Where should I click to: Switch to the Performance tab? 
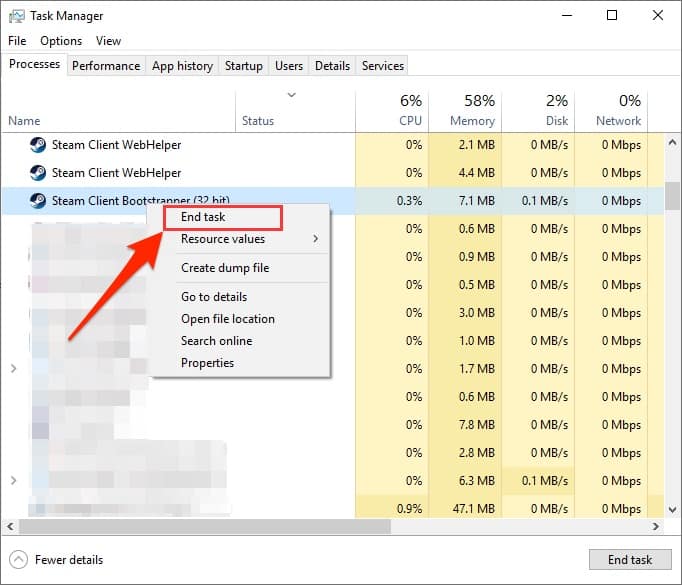(x=106, y=66)
